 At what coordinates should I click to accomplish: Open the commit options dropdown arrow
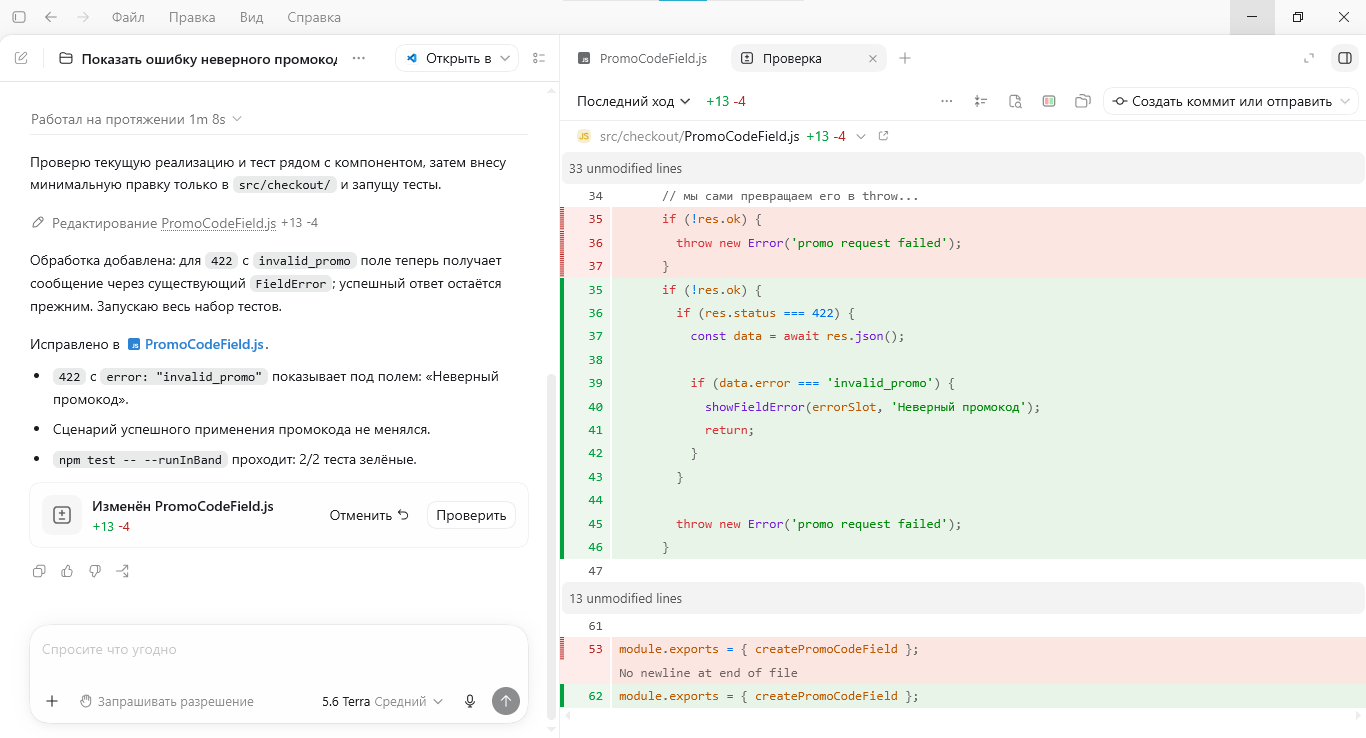(x=1345, y=101)
